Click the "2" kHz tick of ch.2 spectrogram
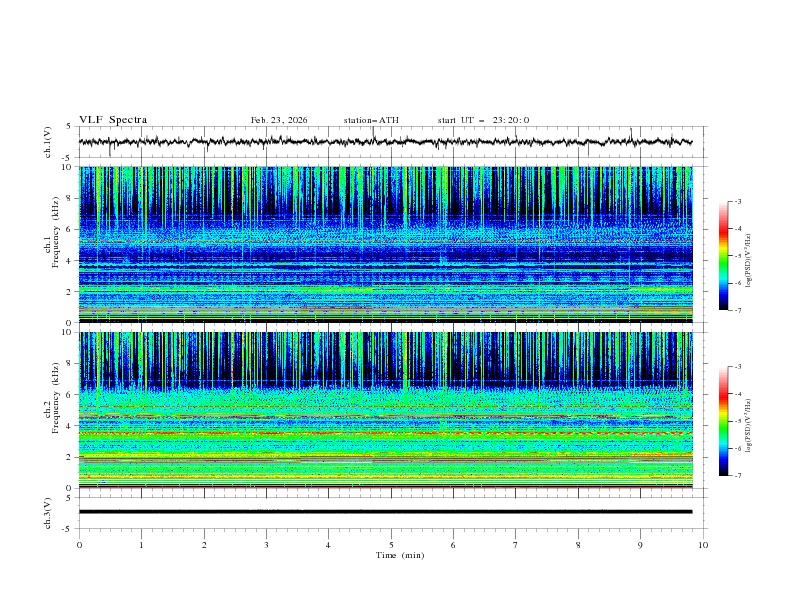The image size is (792, 612). (70, 457)
